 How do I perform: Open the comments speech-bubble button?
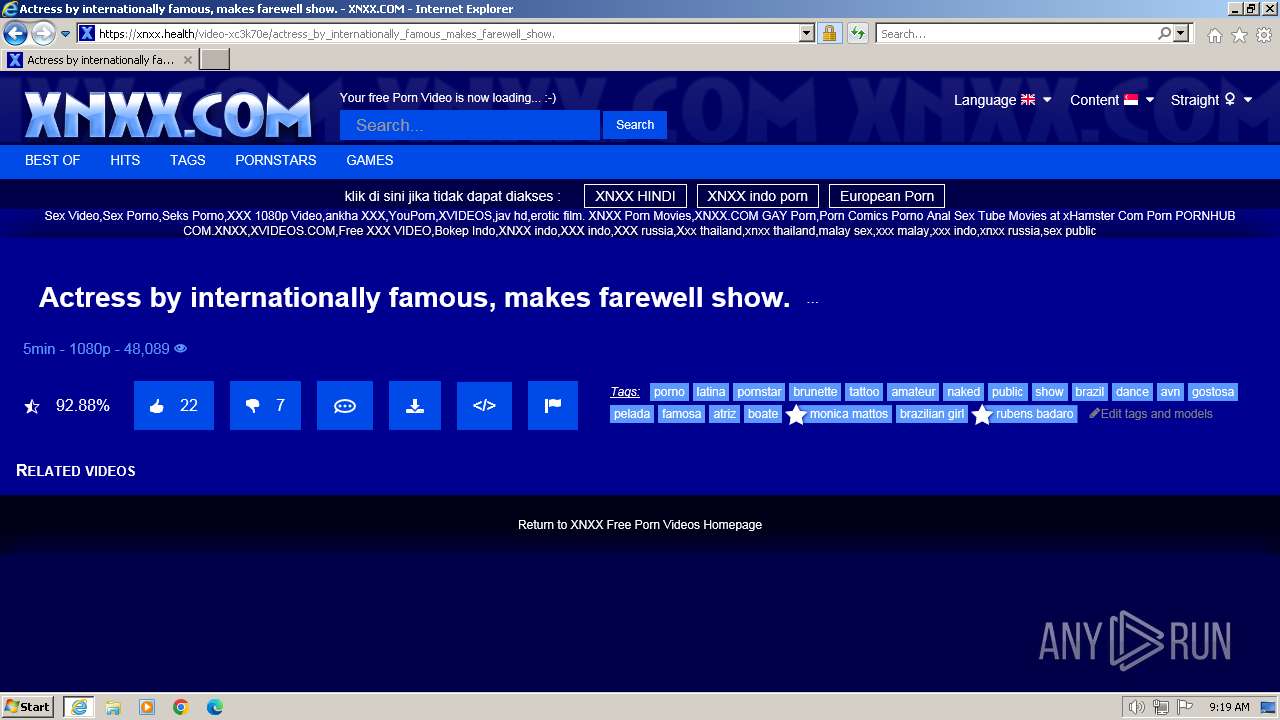point(345,406)
